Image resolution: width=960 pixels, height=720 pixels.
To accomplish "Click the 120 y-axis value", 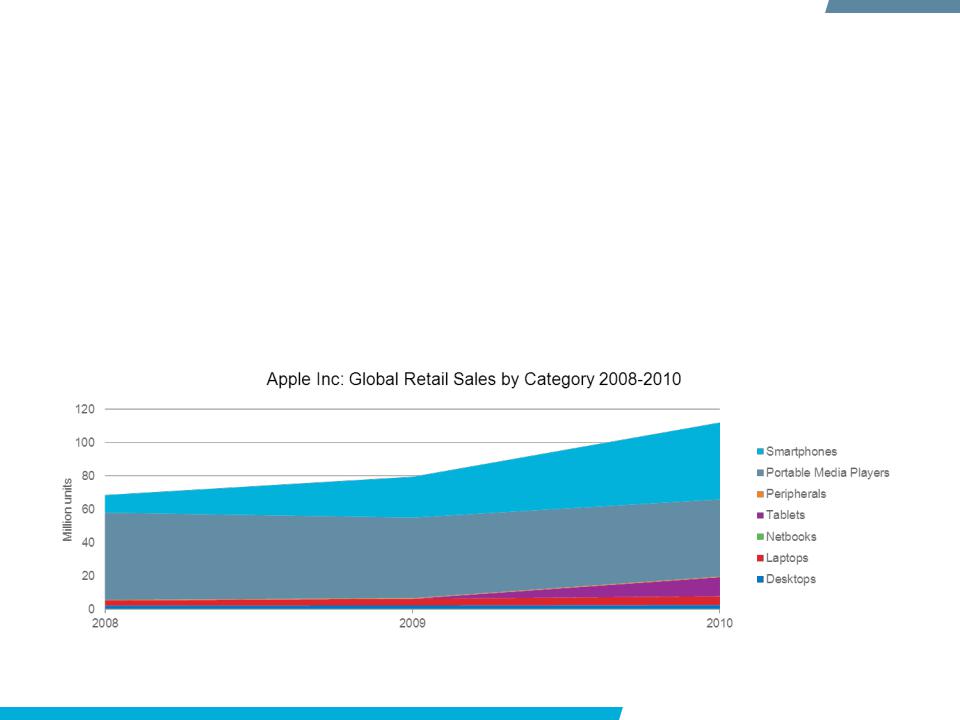I will [85, 409].
